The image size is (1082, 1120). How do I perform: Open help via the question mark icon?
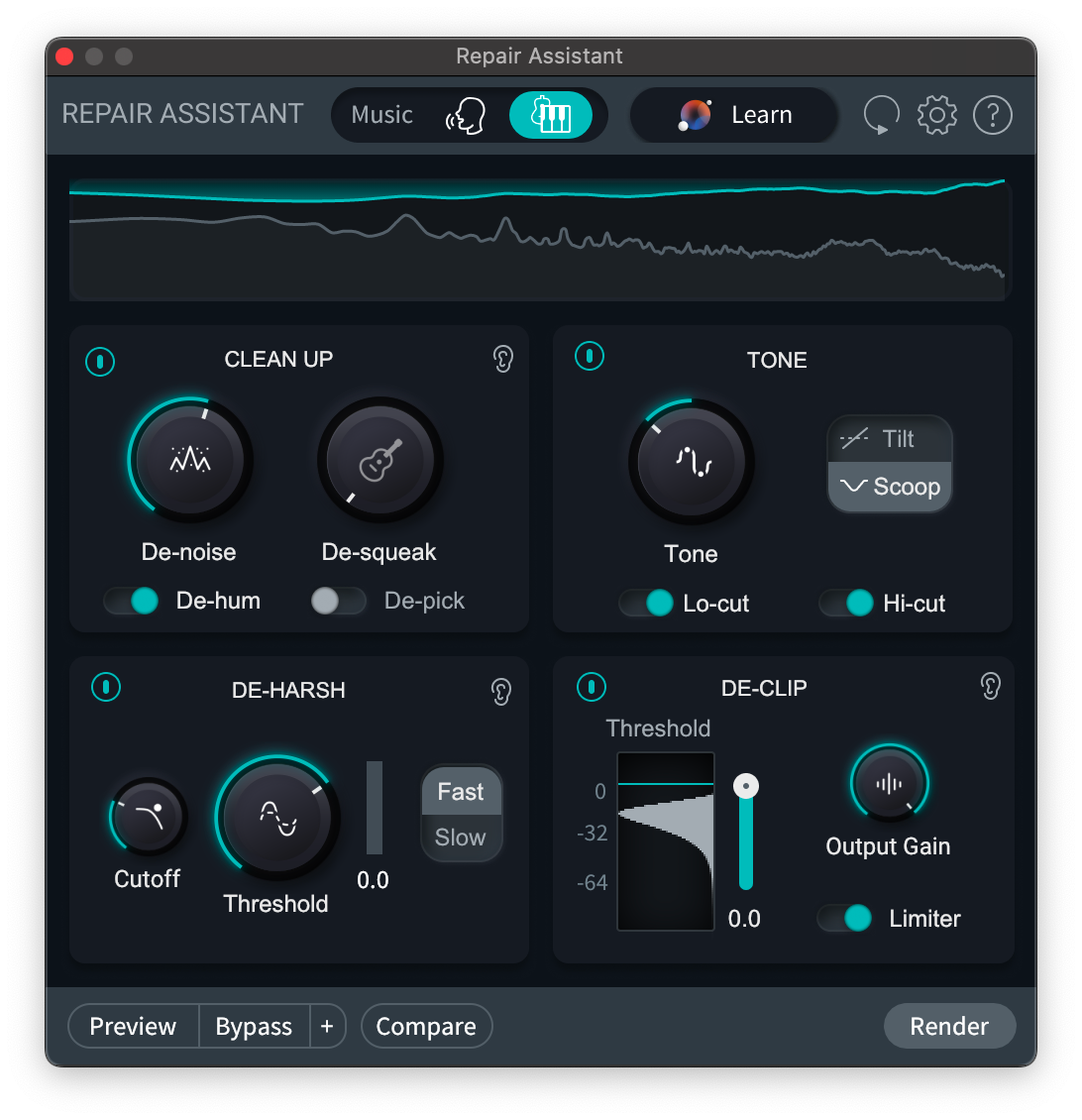pos(992,114)
